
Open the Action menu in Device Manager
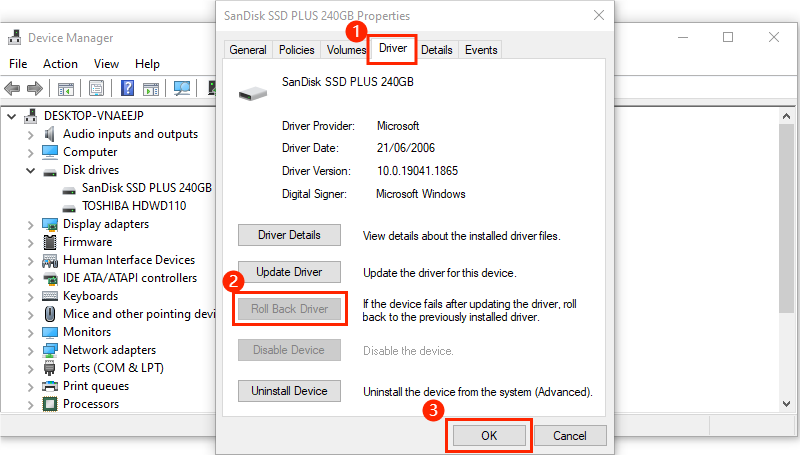click(x=60, y=64)
